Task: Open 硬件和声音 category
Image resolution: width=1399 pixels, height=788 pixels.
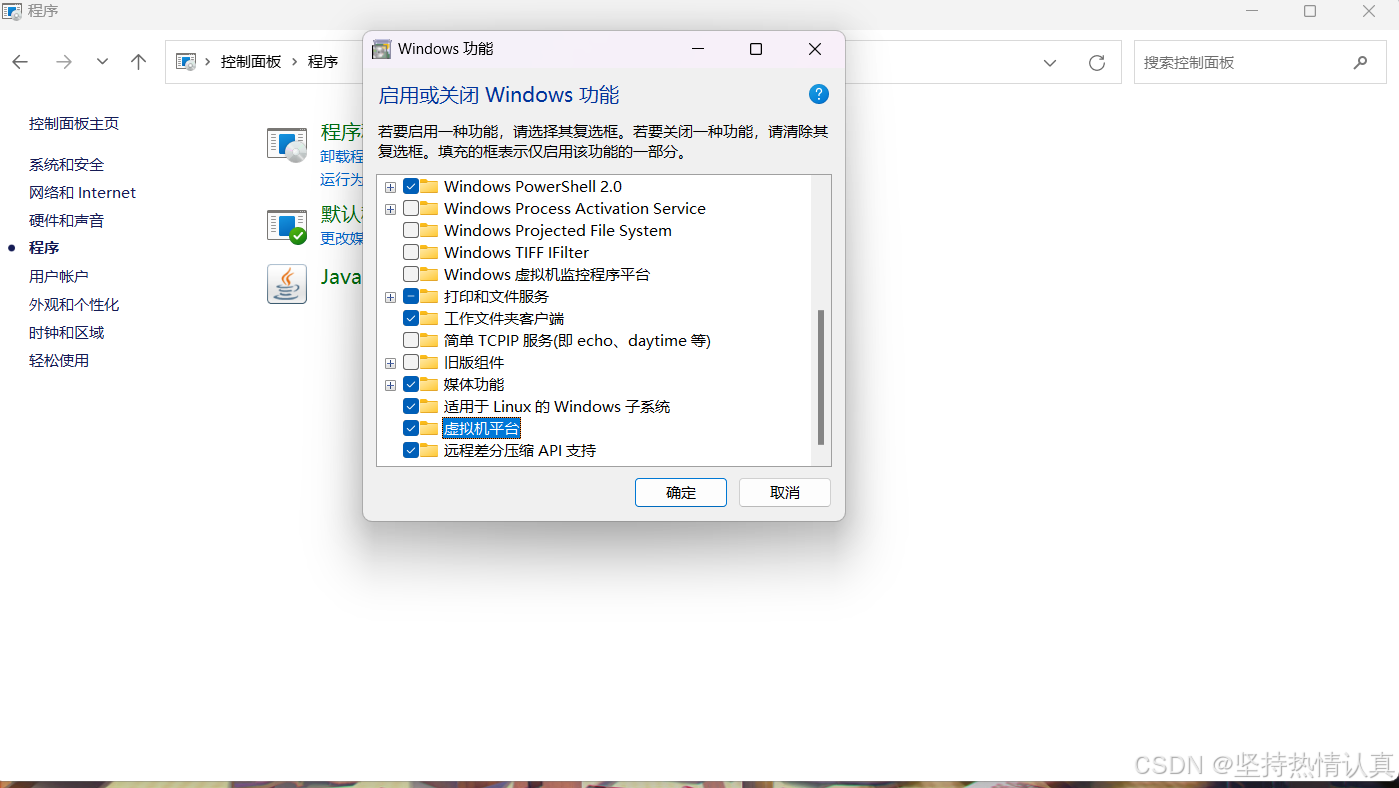Action: point(66,220)
